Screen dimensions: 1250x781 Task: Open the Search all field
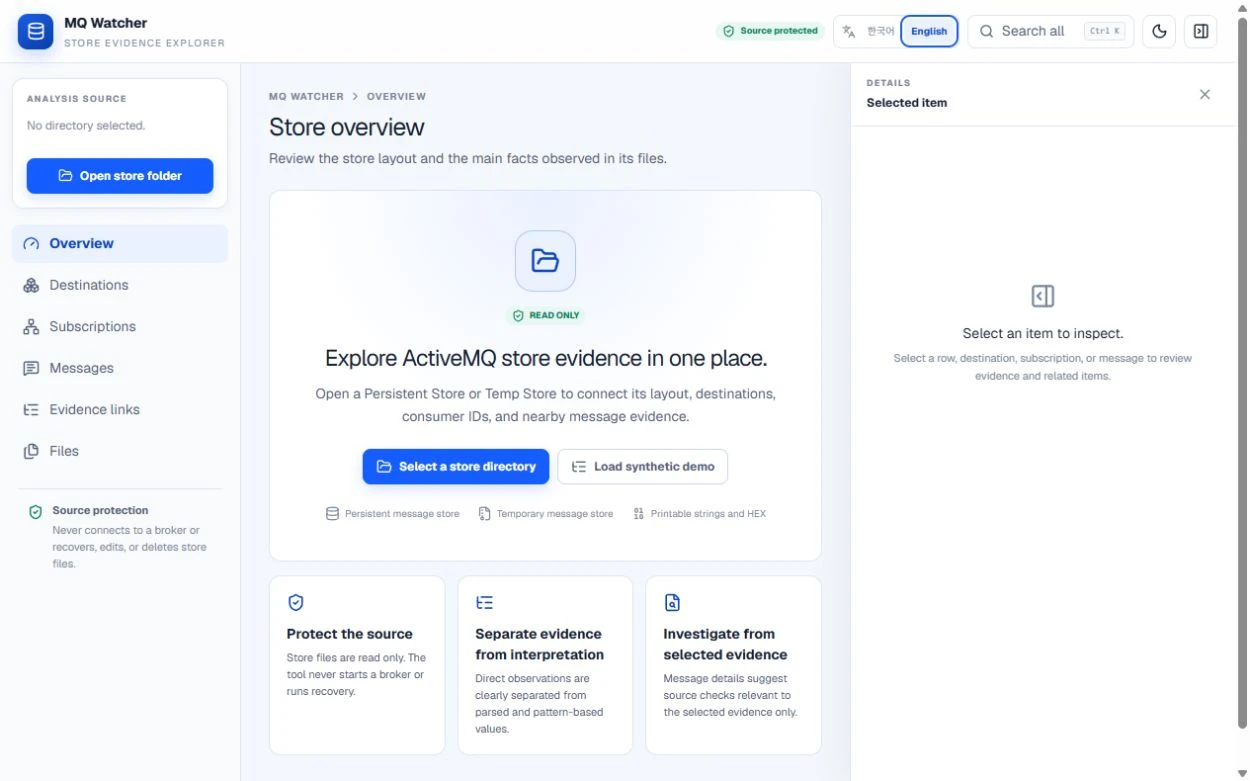coord(1051,31)
